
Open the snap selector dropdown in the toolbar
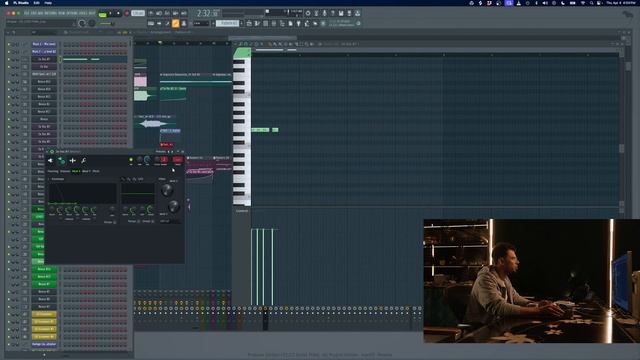click(201, 24)
